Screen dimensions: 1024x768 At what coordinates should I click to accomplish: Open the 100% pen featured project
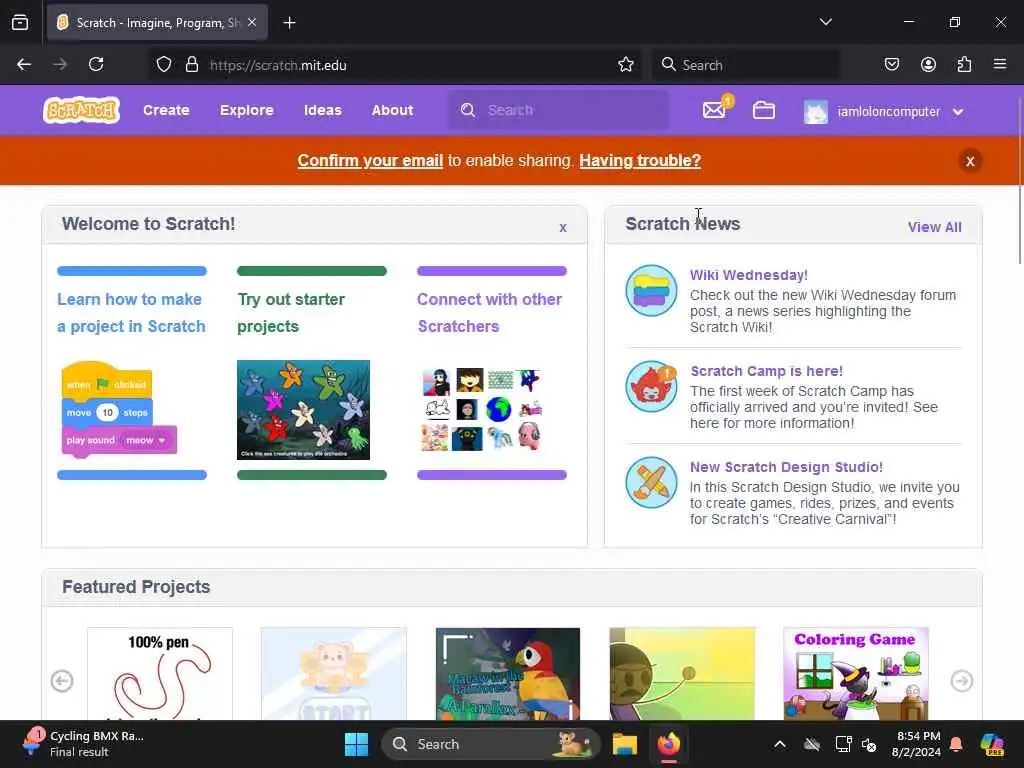160,673
